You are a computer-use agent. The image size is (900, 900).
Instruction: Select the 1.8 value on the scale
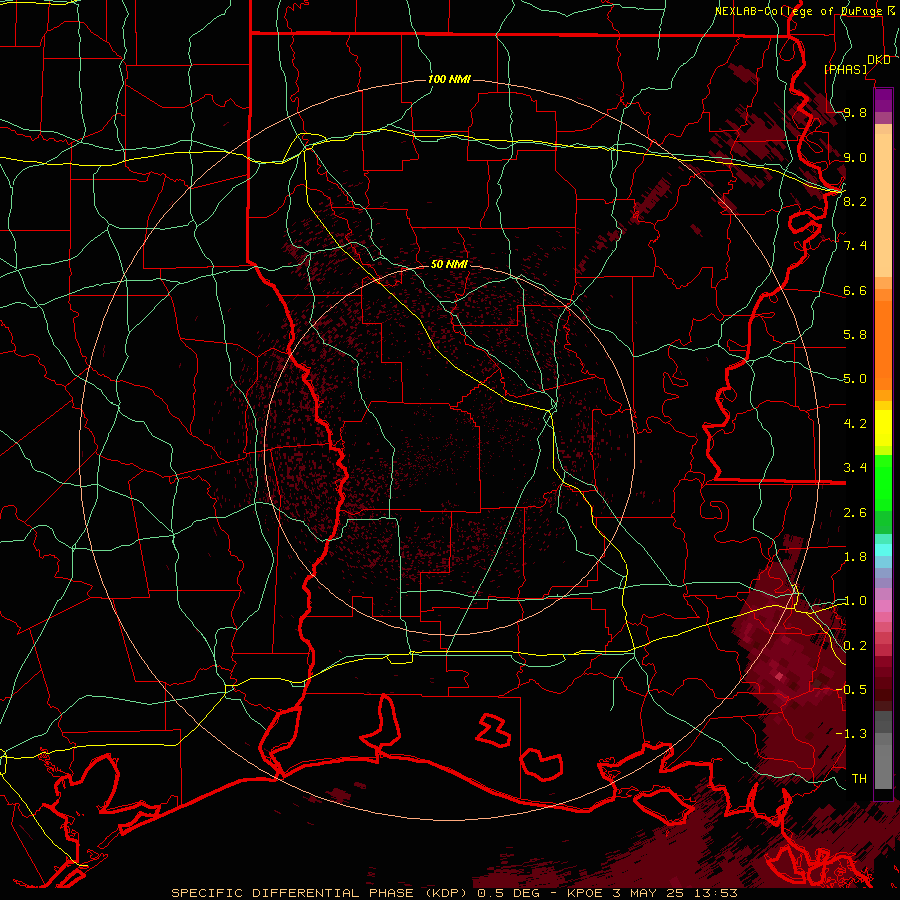click(x=855, y=557)
